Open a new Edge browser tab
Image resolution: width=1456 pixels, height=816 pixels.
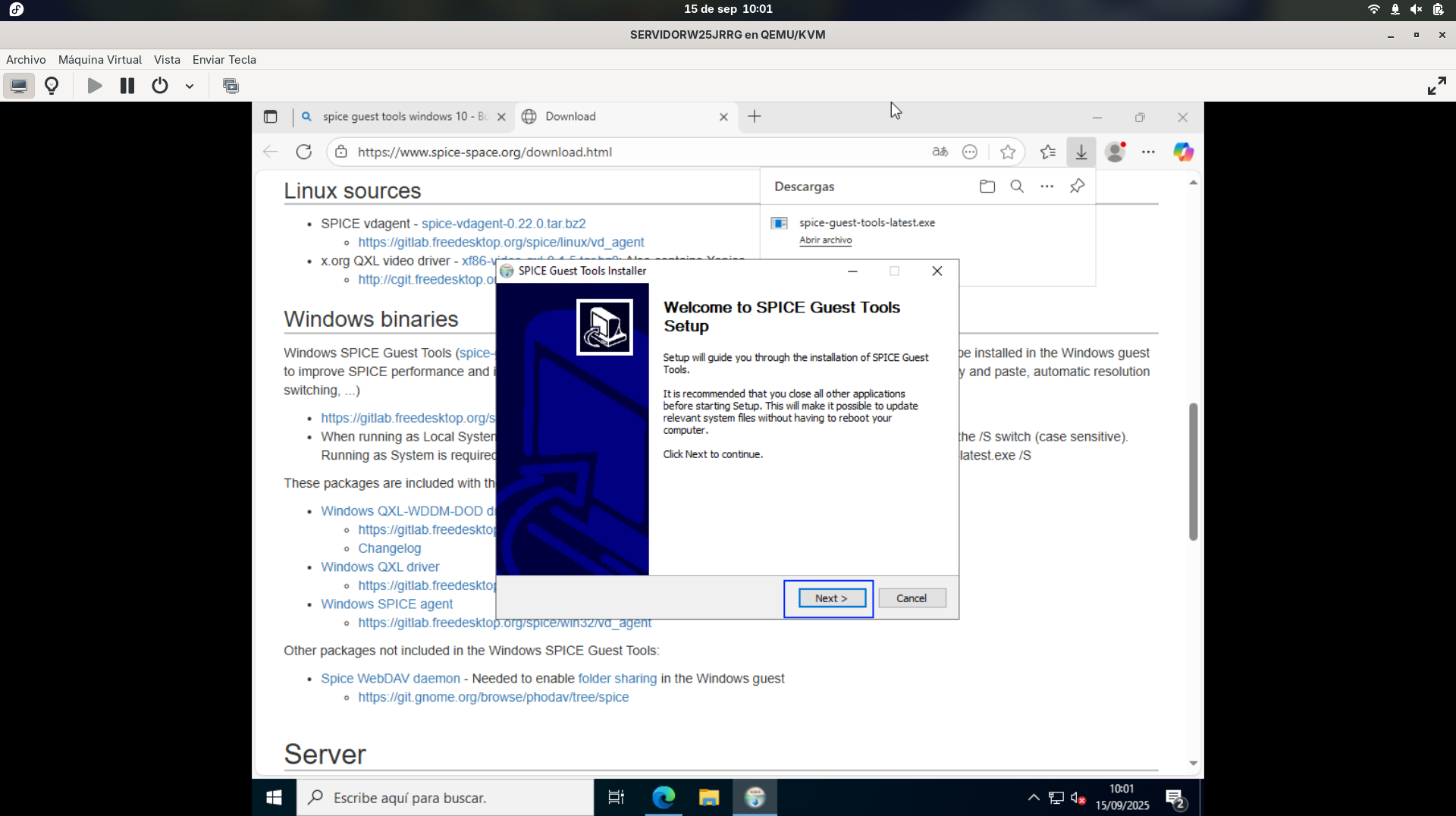pyautogui.click(x=755, y=117)
